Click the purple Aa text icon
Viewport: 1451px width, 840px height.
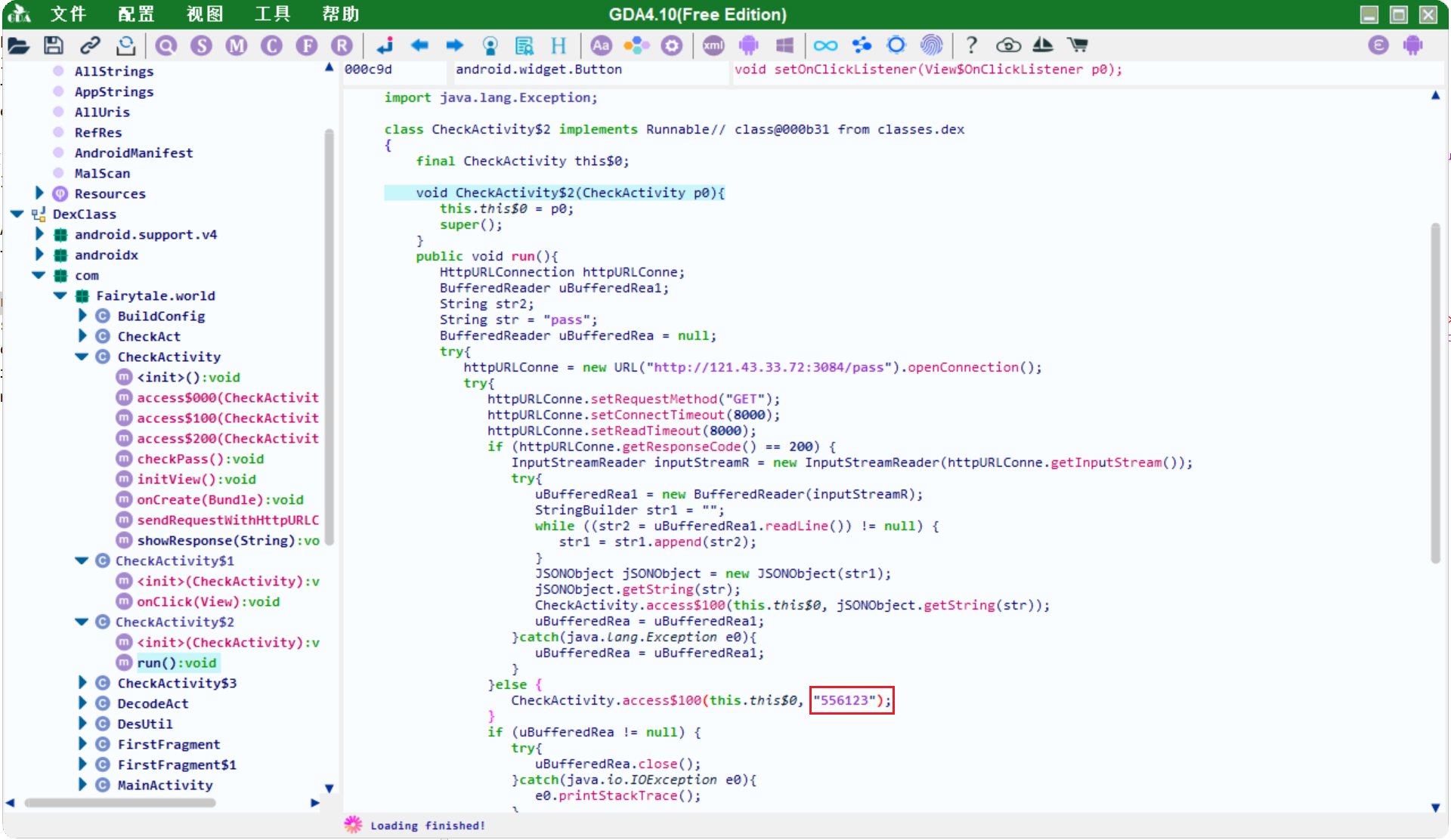tap(601, 45)
